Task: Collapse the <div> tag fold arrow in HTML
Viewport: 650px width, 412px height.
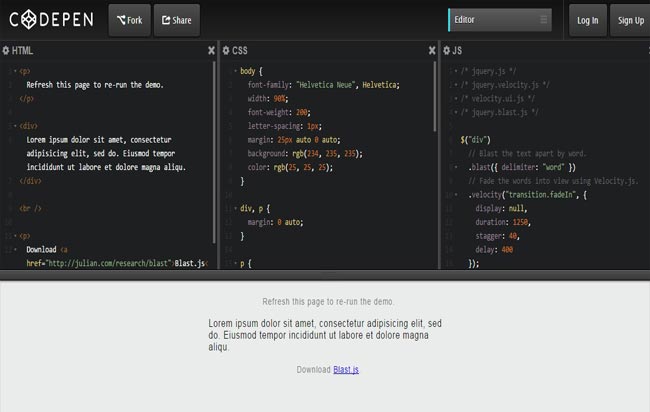Action: coord(15,126)
